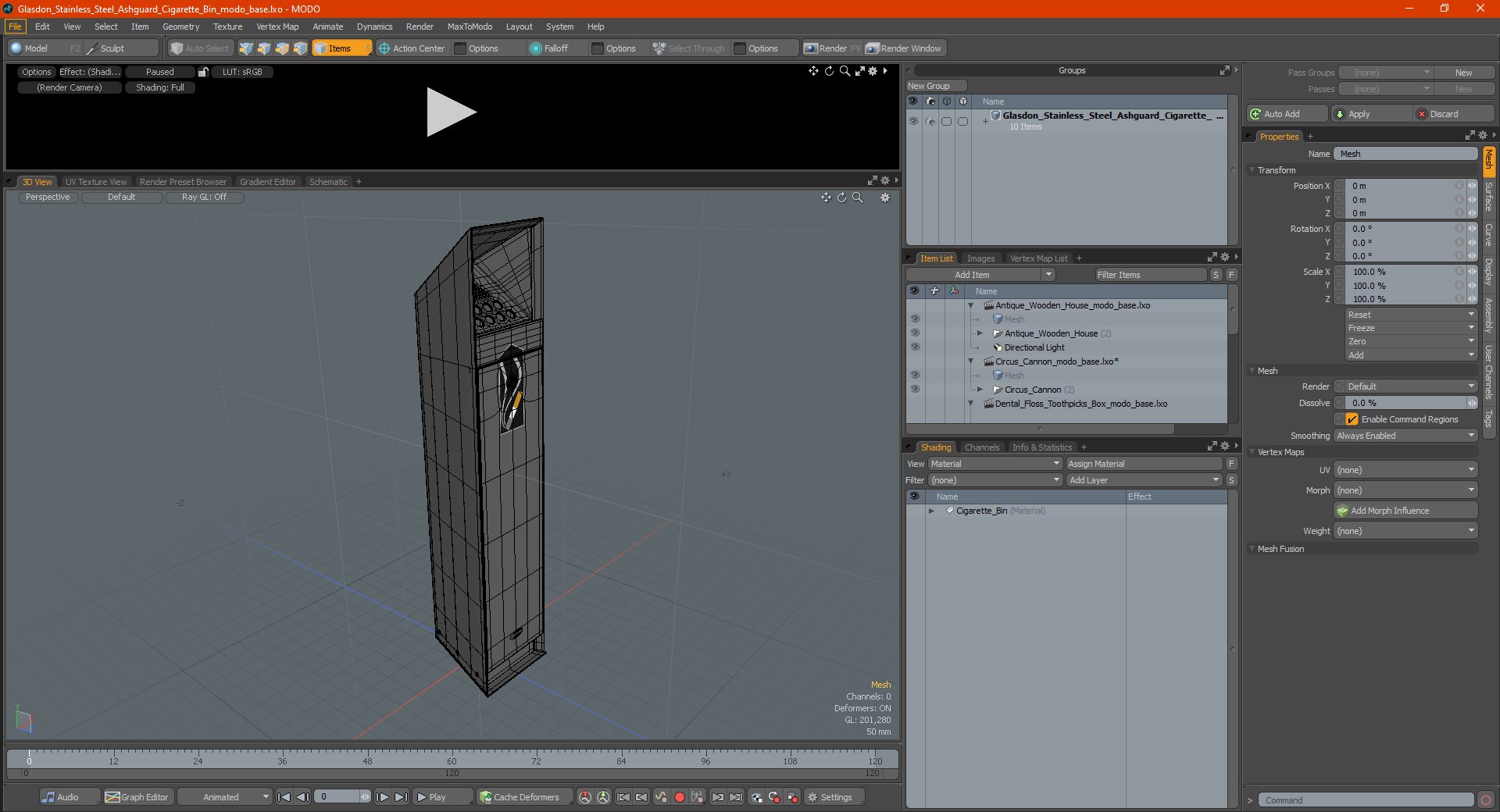Click lock icon in preview toolbar
1500x812 pixels.
click(x=203, y=72)
